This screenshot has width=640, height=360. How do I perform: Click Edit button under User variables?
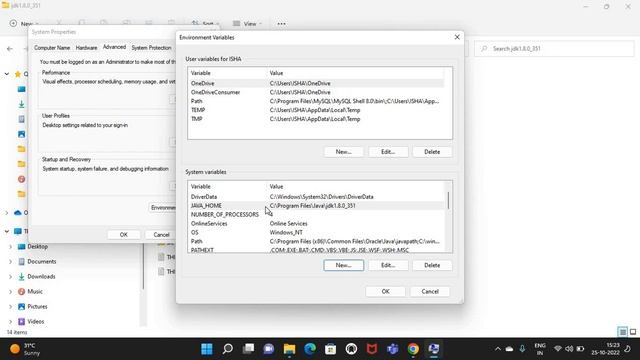388,152
